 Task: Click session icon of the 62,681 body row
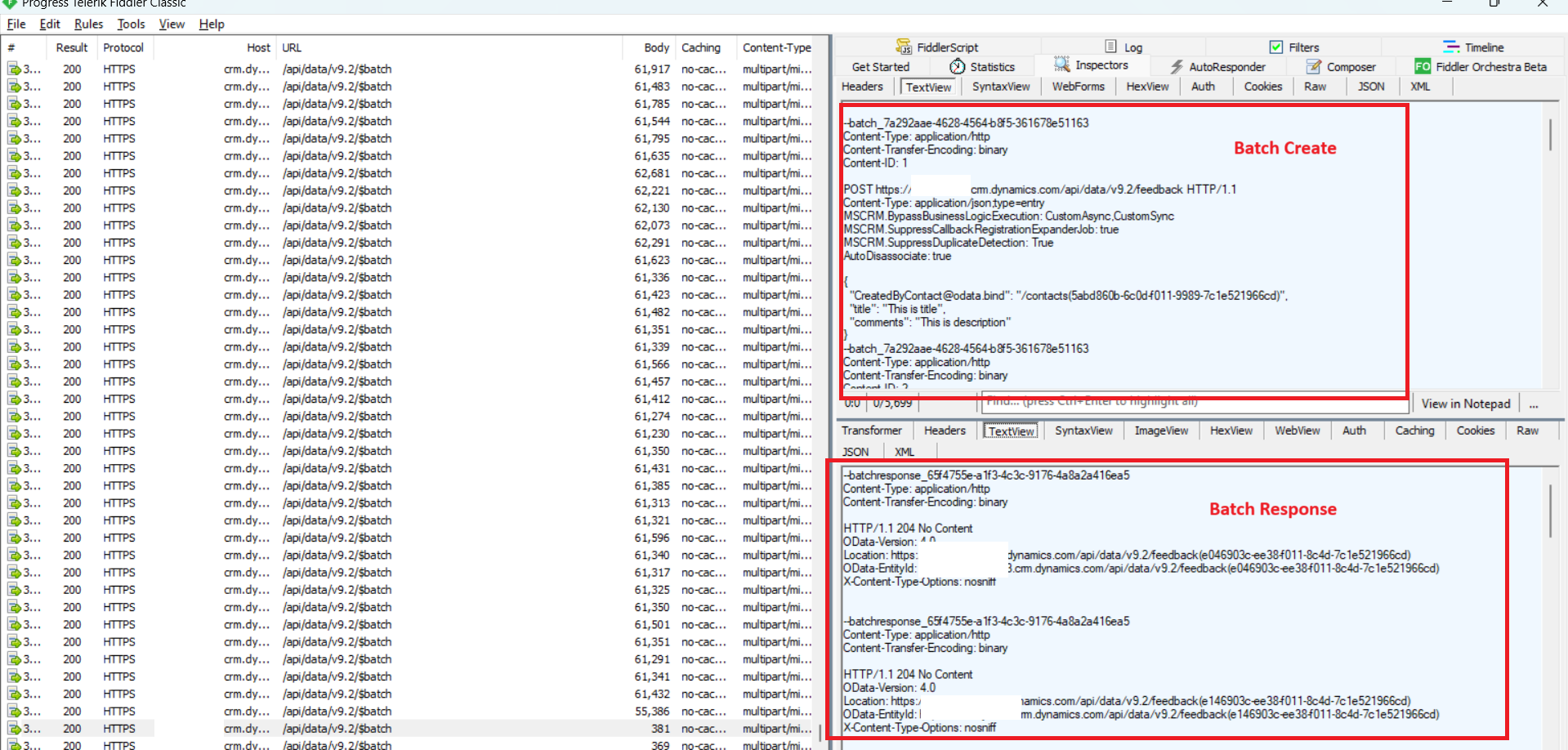click(x=15, y=173)
